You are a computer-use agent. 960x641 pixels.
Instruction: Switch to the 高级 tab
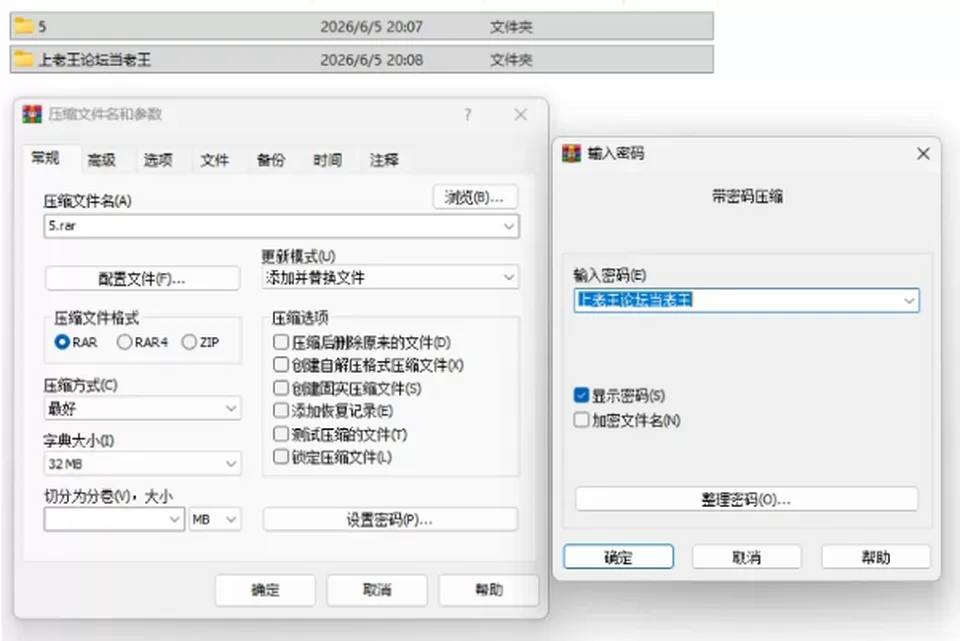click(102, 160)
